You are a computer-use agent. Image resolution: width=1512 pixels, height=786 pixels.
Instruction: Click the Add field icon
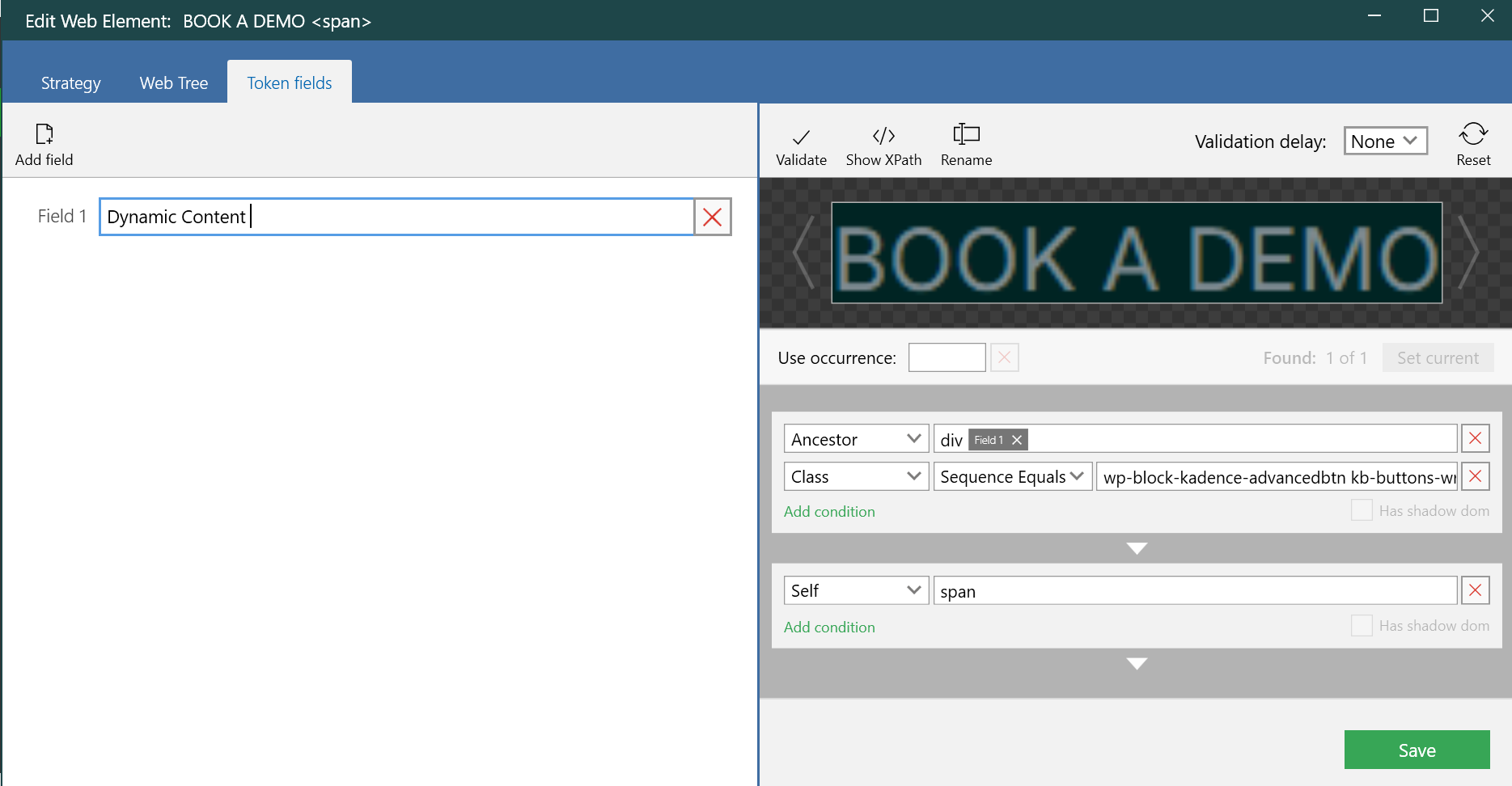(x=44, y=134)
